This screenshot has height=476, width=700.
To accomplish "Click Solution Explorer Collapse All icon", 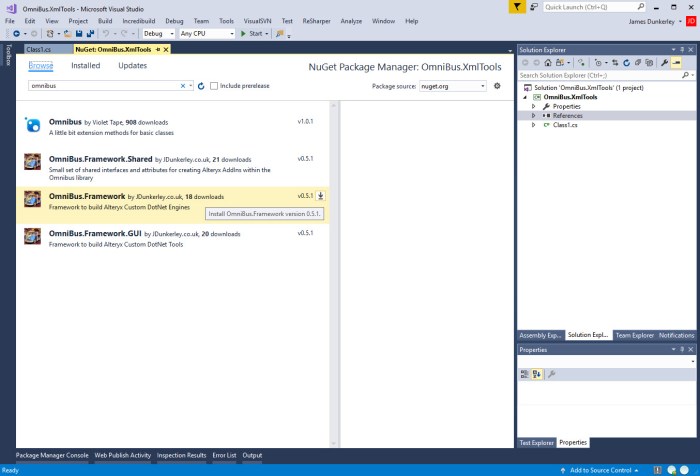I will coord(638,63).
